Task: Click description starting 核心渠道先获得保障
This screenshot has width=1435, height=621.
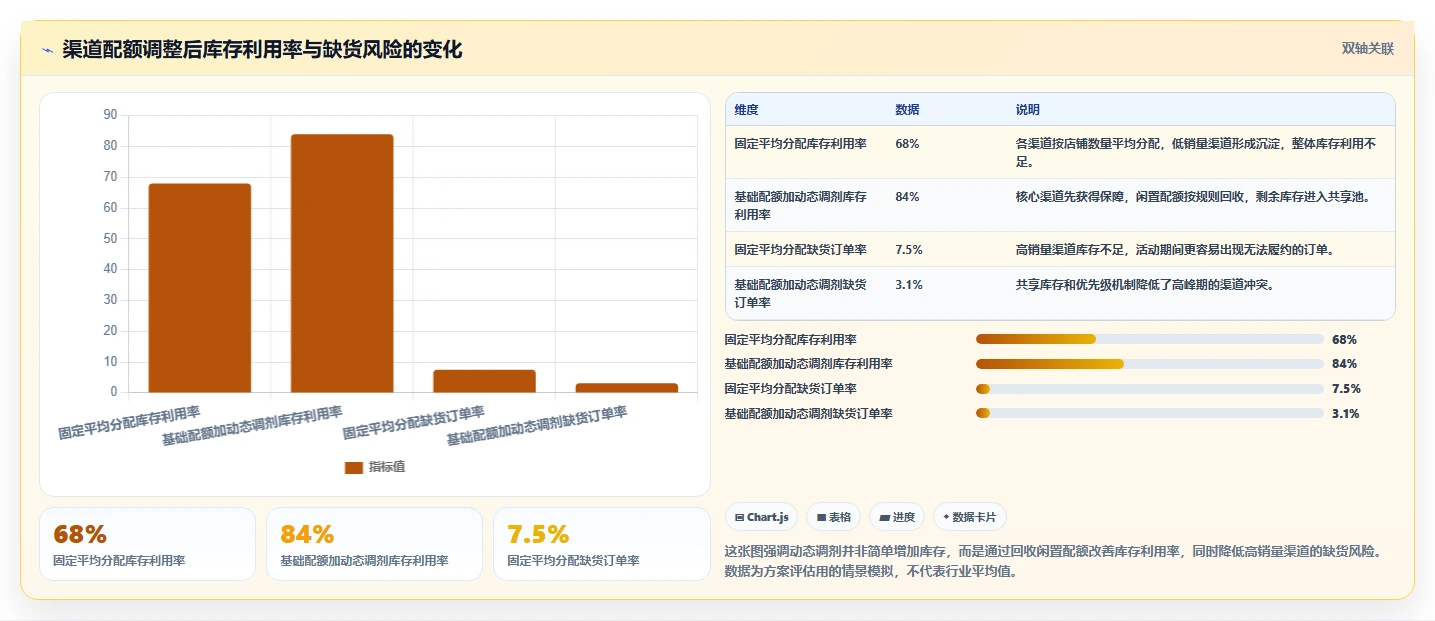Action: tap(1192, 197)
